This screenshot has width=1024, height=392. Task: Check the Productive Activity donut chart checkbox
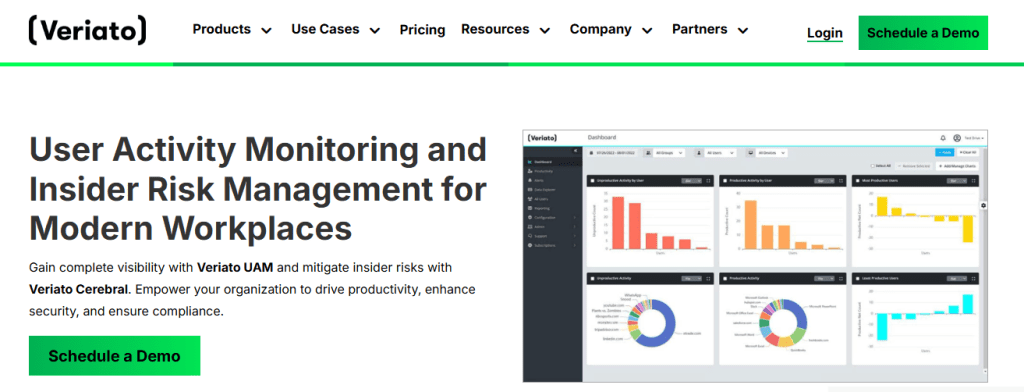click(725, 278)
